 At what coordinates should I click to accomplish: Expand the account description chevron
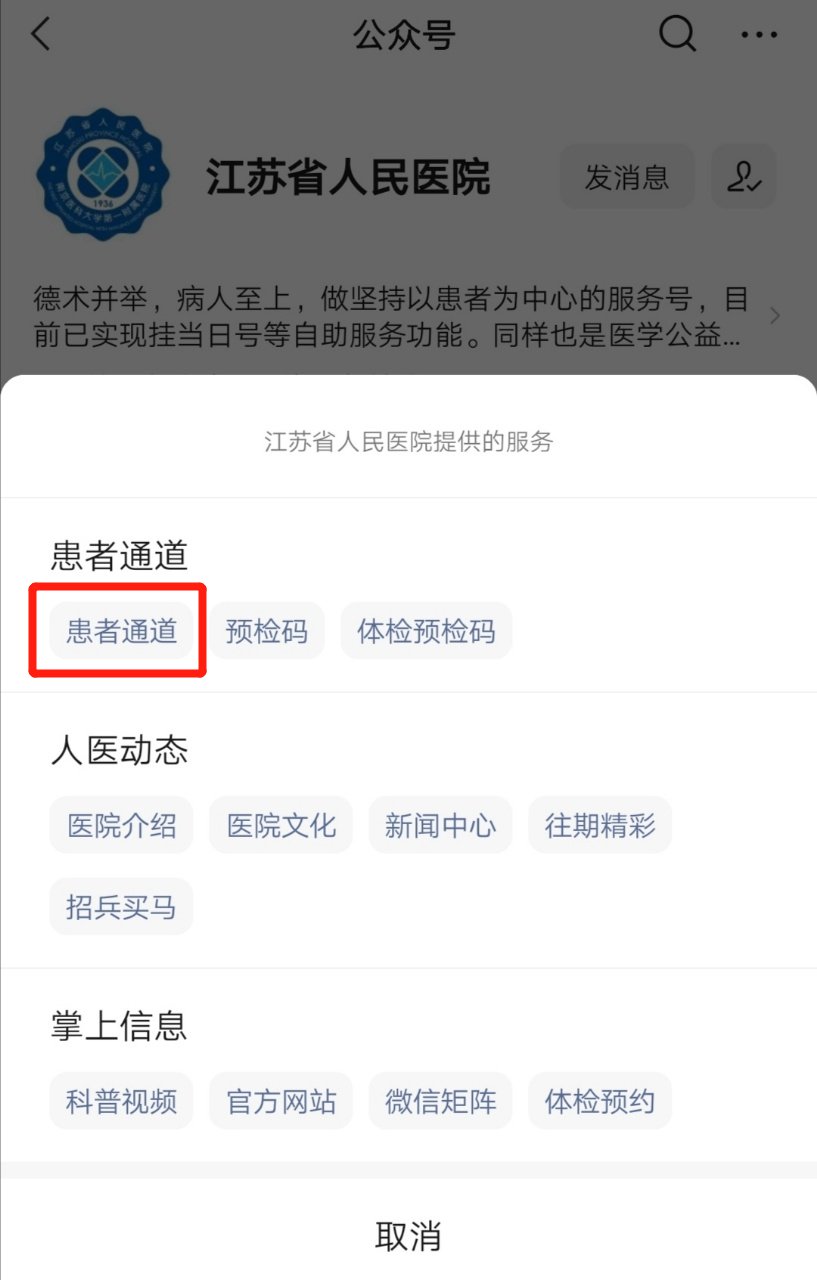click(775, 316)
